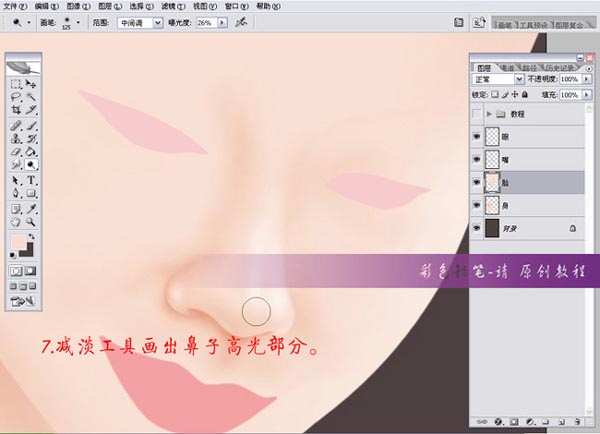Open the 文件 menu

pos(15,6)
